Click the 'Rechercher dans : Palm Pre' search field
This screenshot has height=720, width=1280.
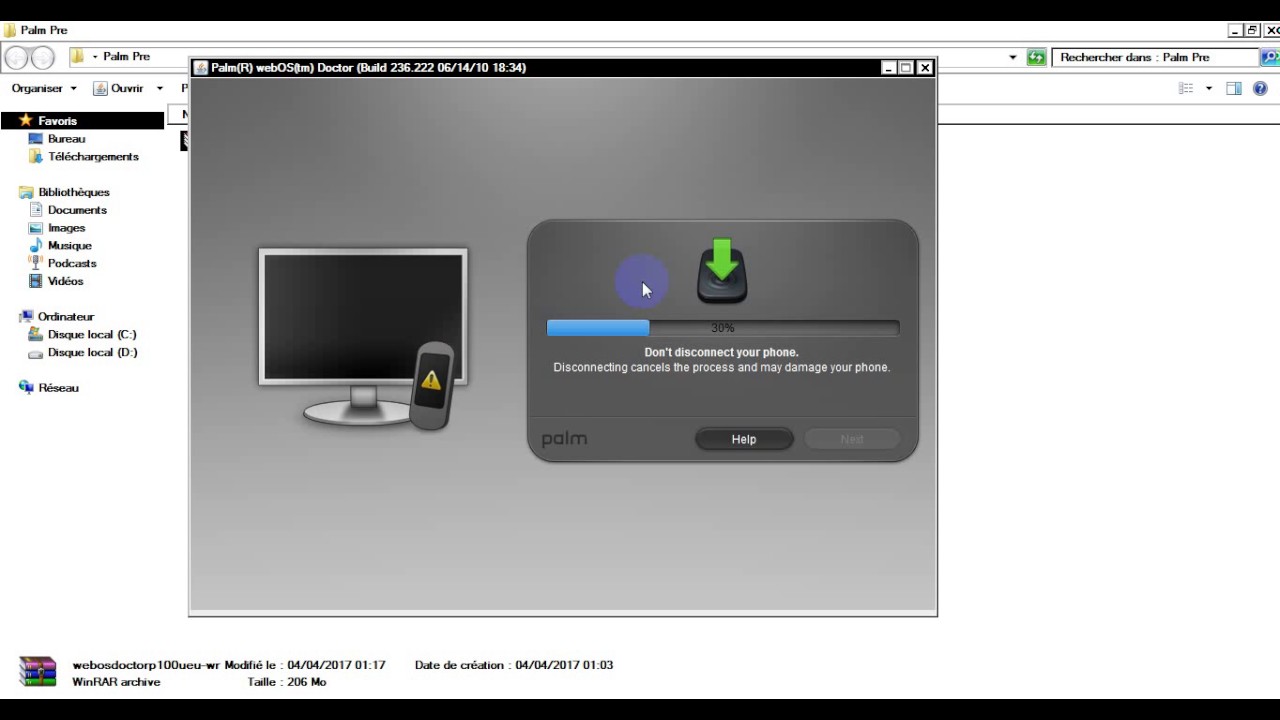[1155, 57]
